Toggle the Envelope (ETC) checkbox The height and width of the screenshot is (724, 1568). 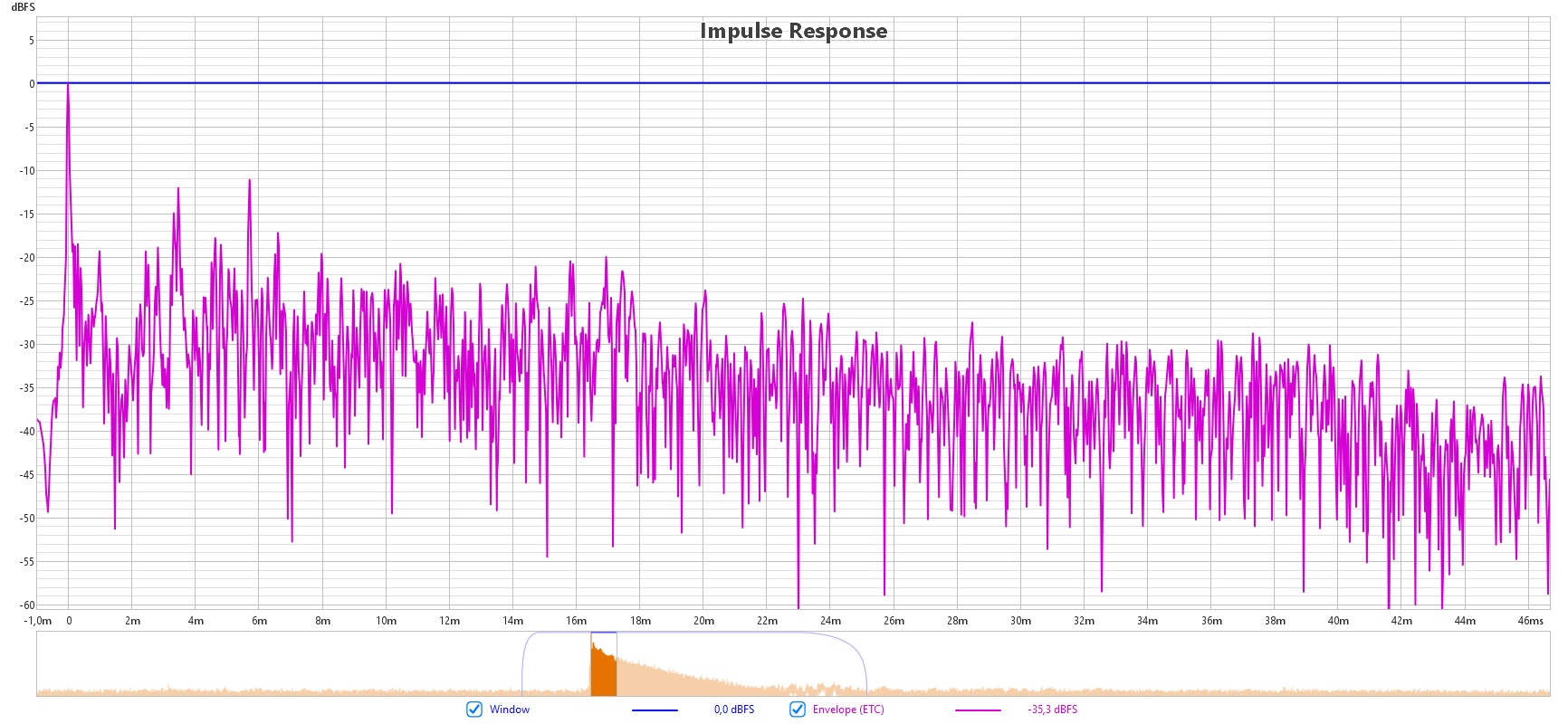tap(797, 709)
